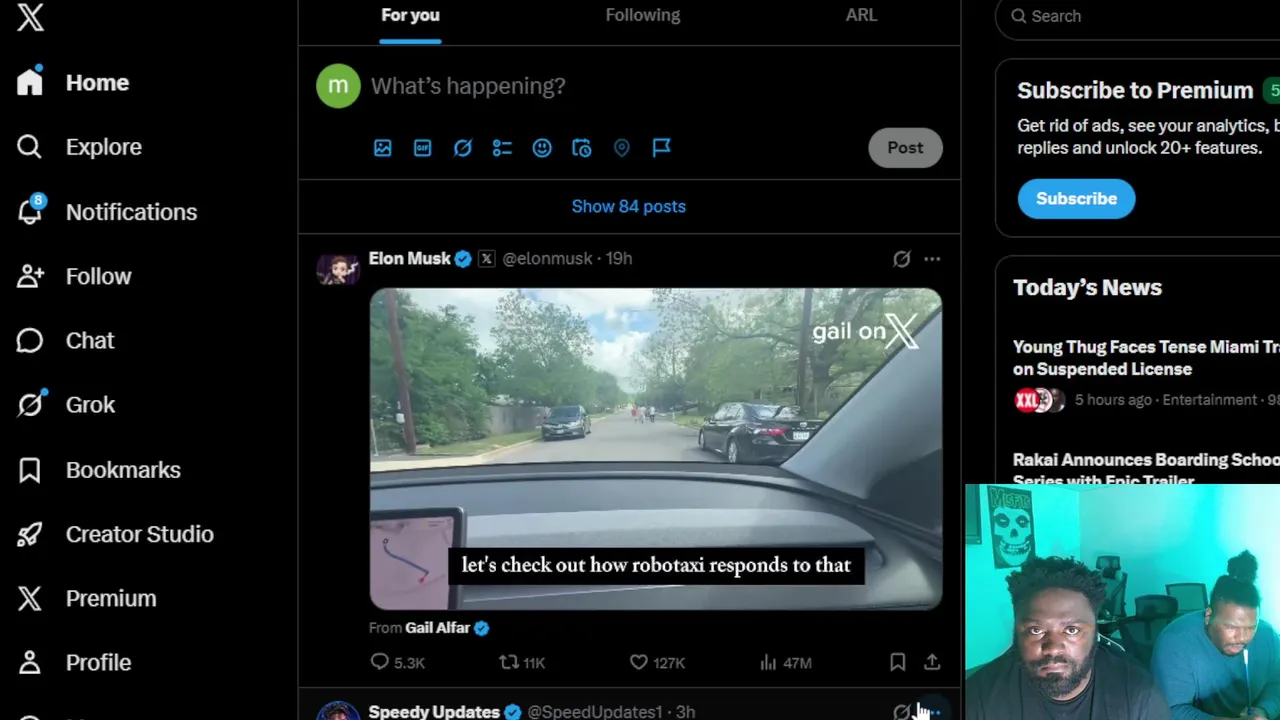Toggle repost on the 11K post

[x=522, y=662]
